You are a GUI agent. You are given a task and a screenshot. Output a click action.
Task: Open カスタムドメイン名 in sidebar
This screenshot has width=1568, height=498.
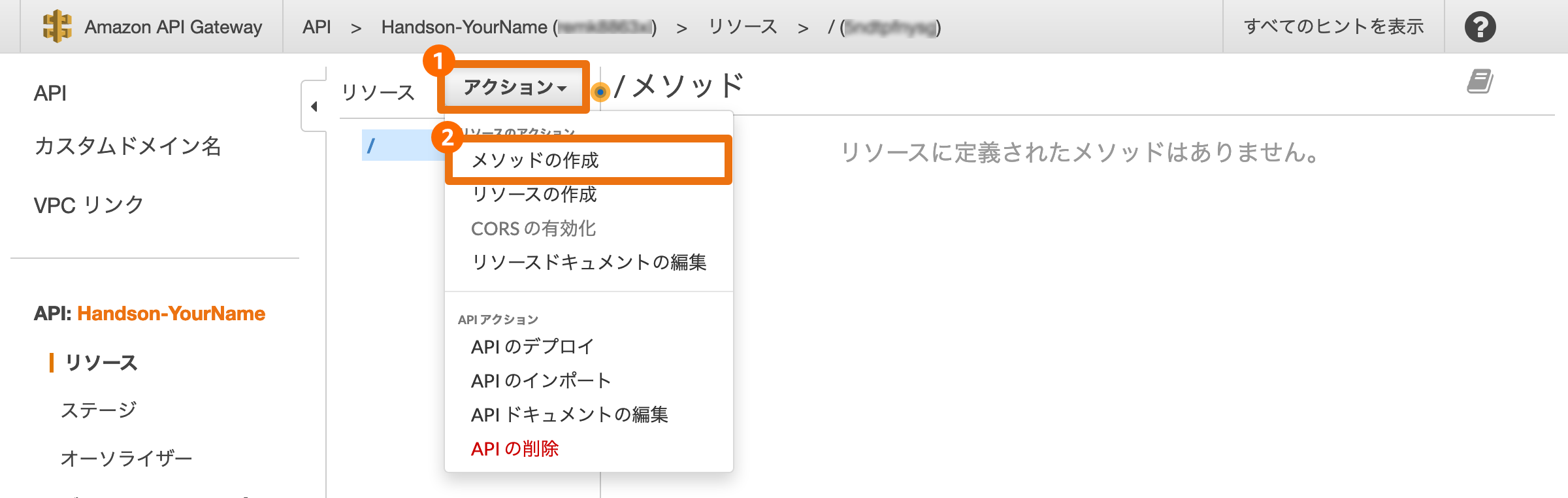127,146
